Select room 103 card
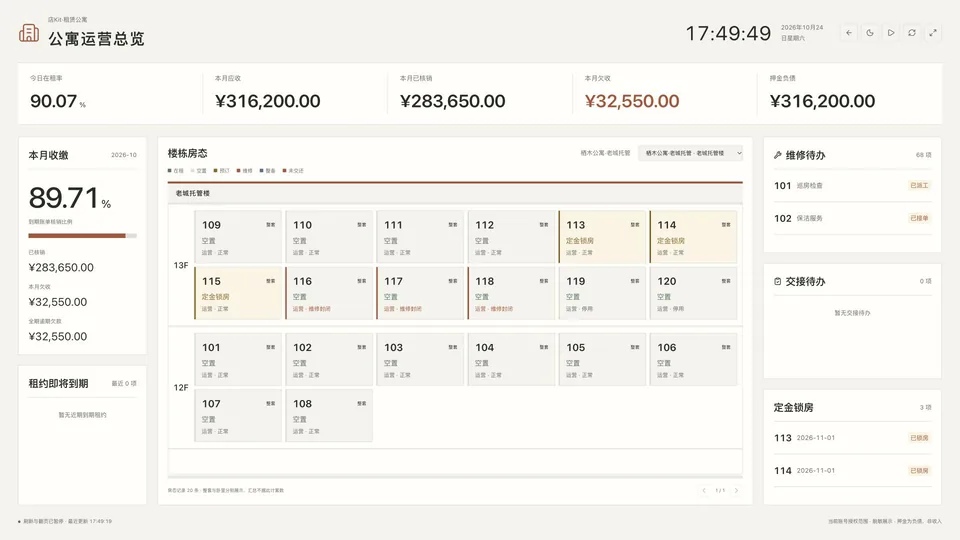 pos(420,359)
